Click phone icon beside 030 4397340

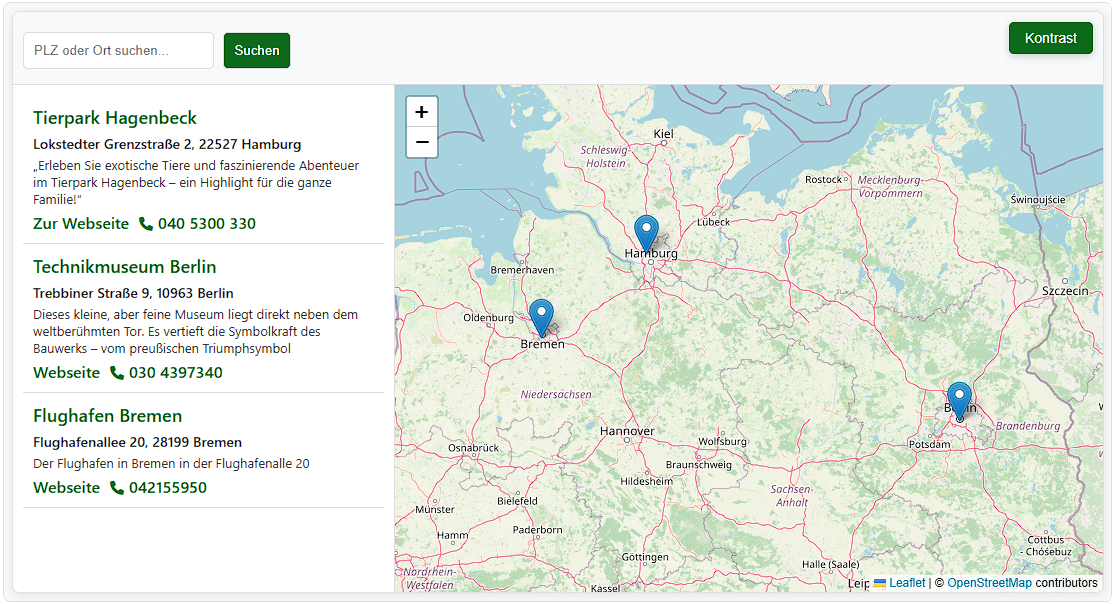[117, 373]
